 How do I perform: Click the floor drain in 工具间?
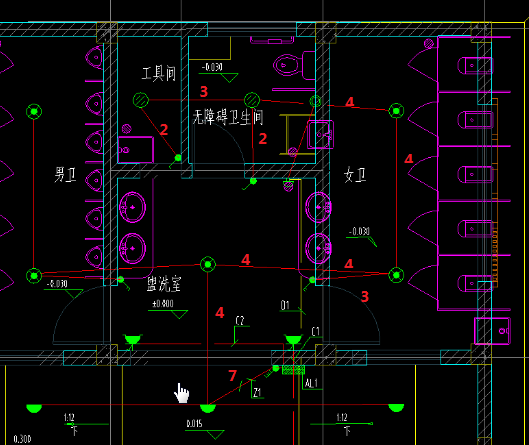pyautogui.click(x=127, y=129)
